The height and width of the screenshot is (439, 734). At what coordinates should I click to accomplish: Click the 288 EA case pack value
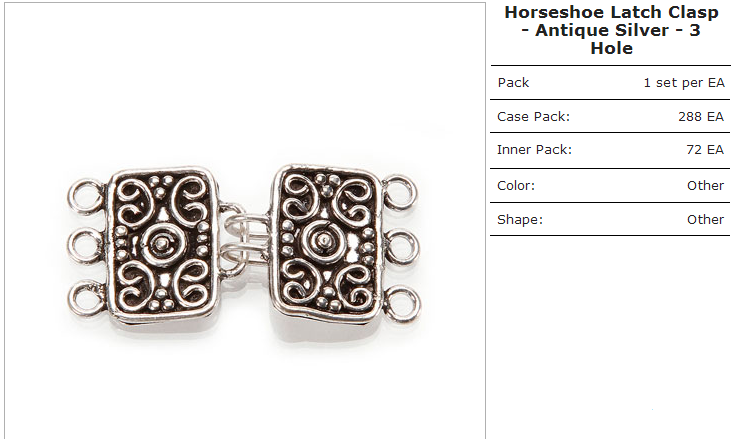click(701, 116)
